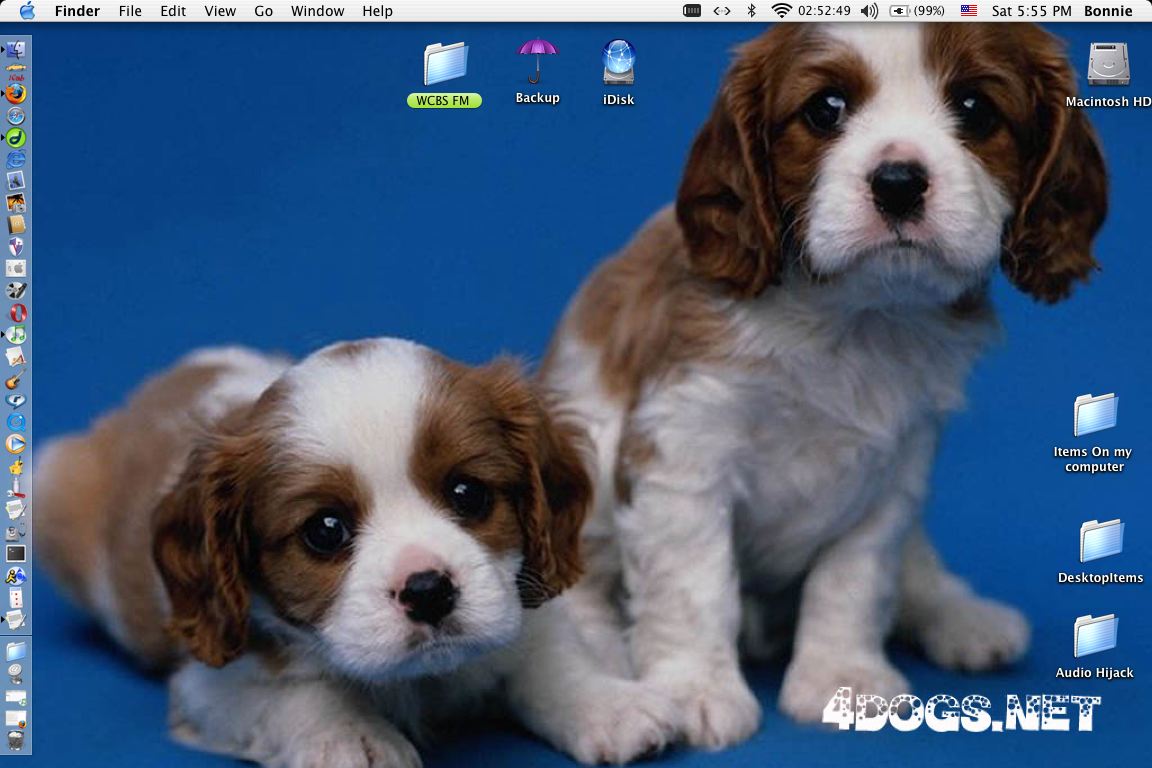This screenshot has height=768, width=1152.
Task: Open AIM instant messenger from the Dock
Action: point(16,577)
